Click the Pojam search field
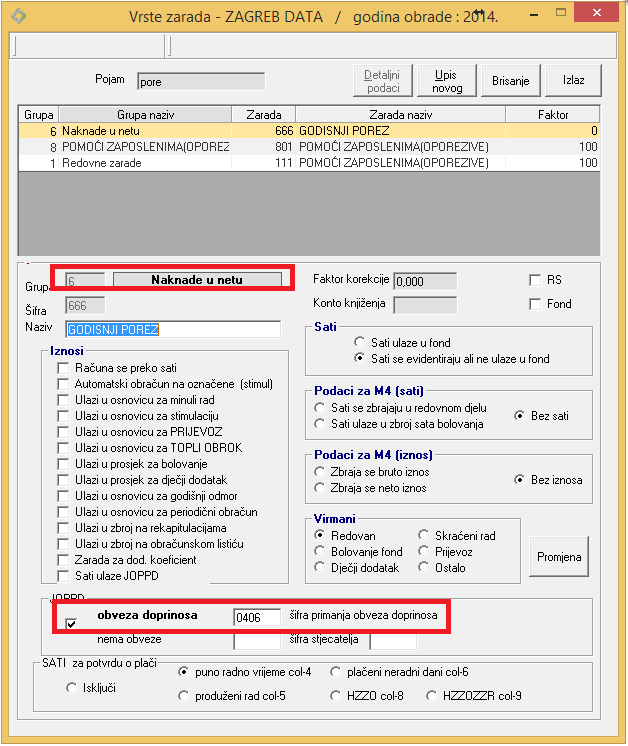Screen dimensions: 628x746 (200, 82)
